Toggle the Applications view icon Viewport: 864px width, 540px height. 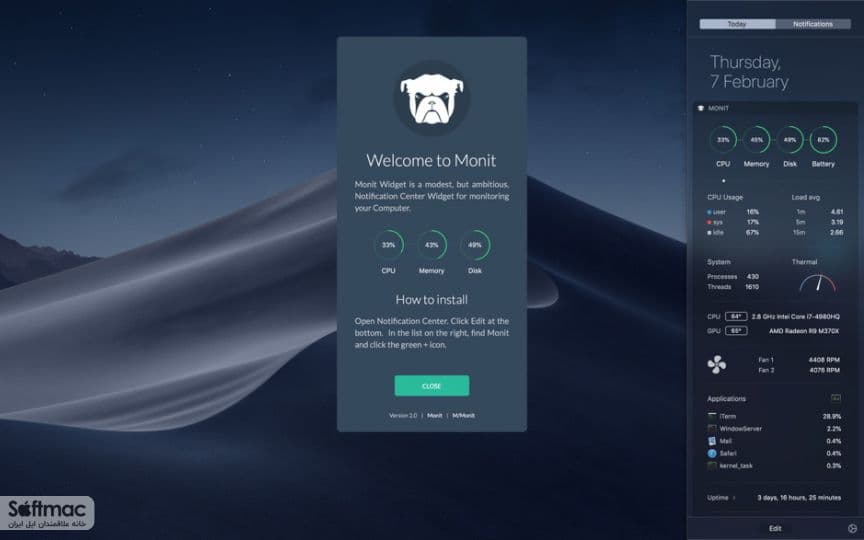(x=836, y=398)
